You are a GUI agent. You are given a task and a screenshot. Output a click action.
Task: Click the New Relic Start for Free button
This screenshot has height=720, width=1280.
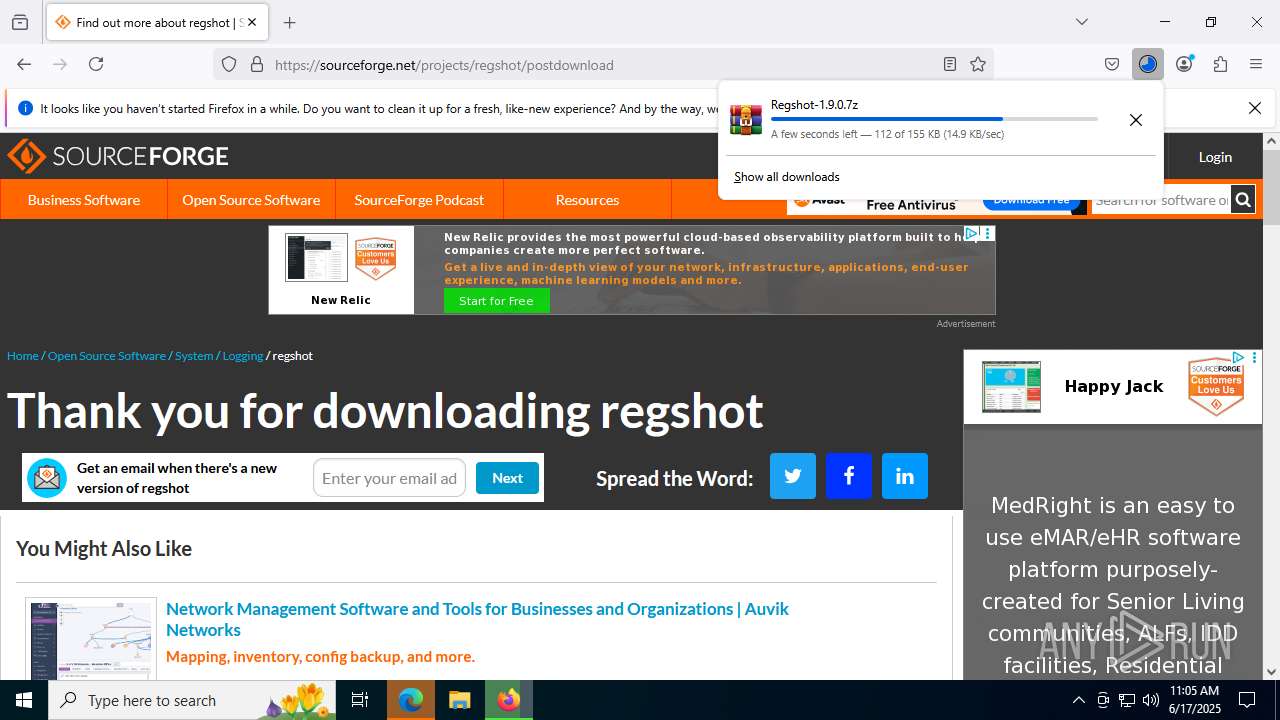(496, 301)
